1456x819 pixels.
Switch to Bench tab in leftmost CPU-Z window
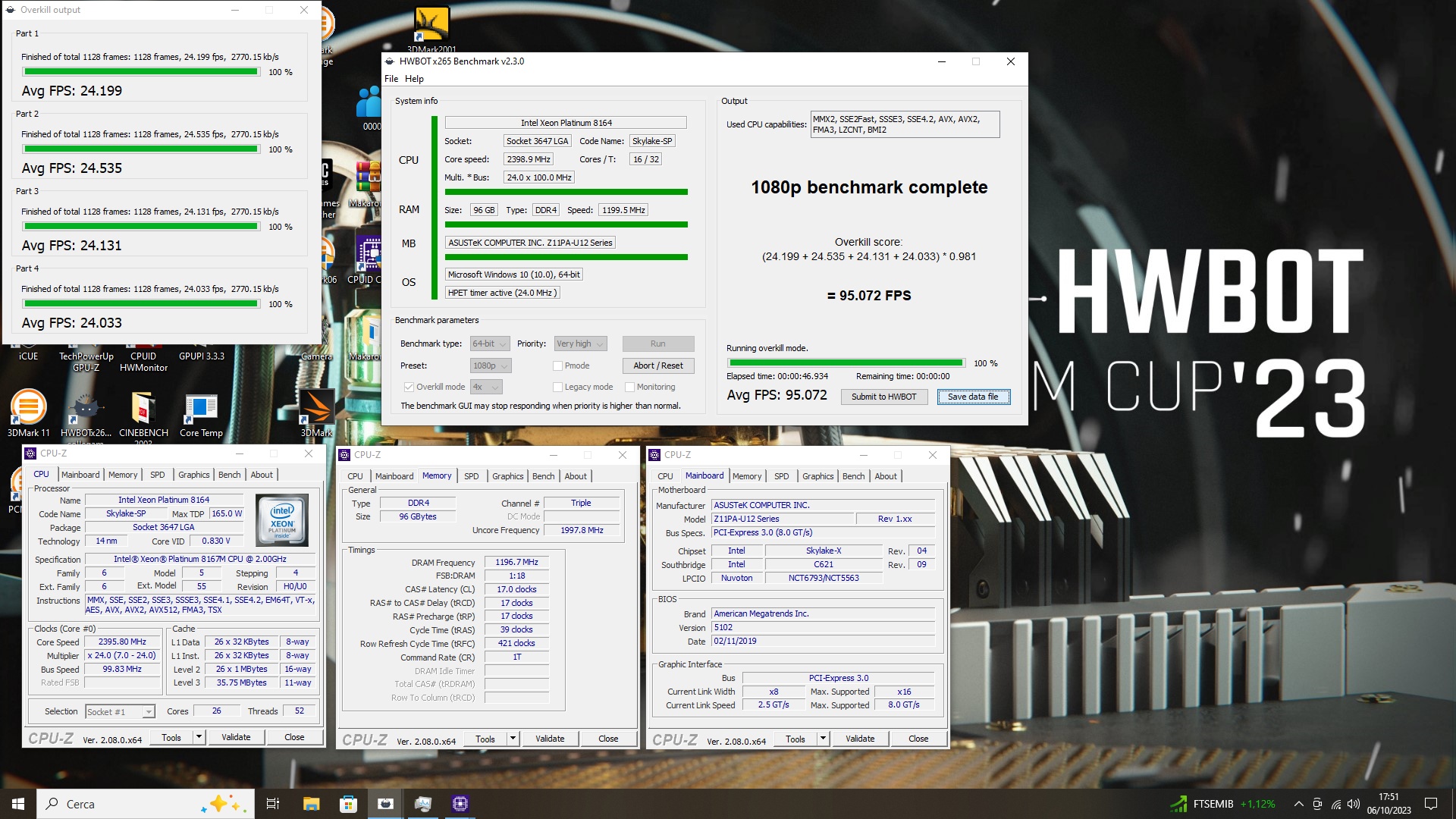[x=229, y=475]
